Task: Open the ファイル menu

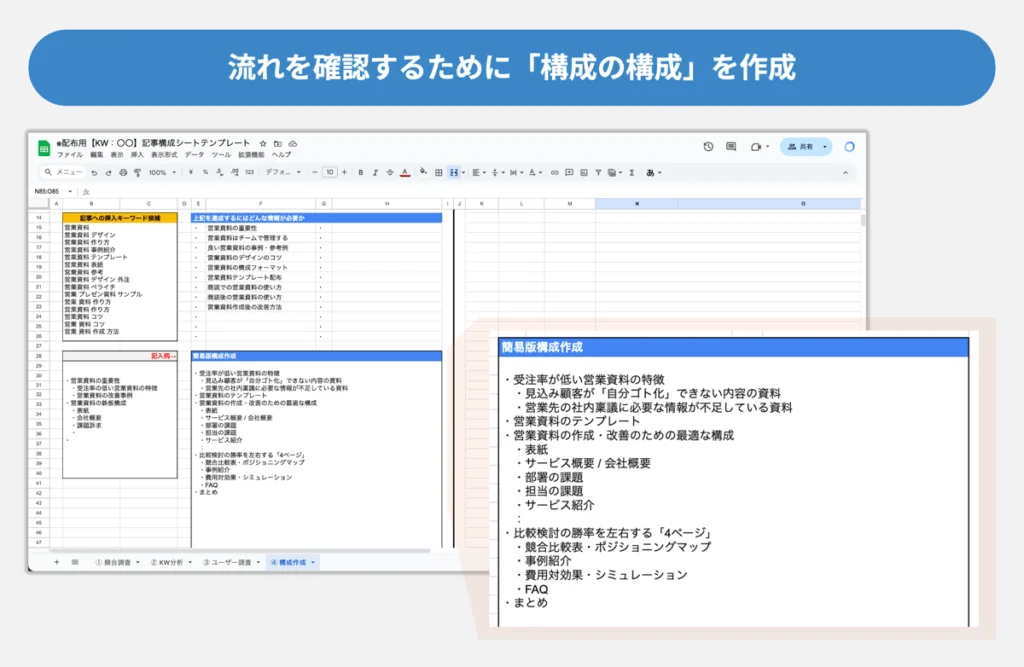Action: pyautogui.click(x=69, y=155)
